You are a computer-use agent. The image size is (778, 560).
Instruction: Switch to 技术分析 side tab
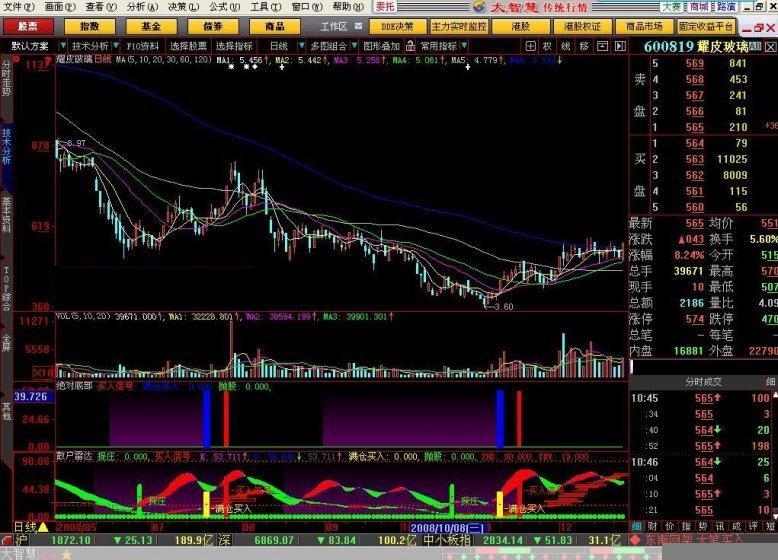click(x=7, y=146)
